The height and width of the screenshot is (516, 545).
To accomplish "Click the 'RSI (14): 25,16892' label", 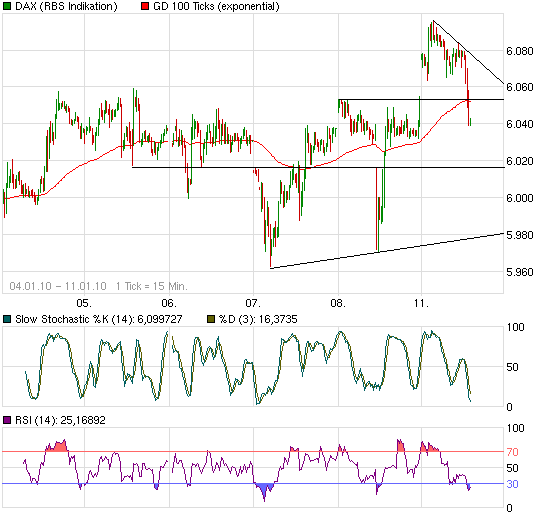I will tap(60, 420).
